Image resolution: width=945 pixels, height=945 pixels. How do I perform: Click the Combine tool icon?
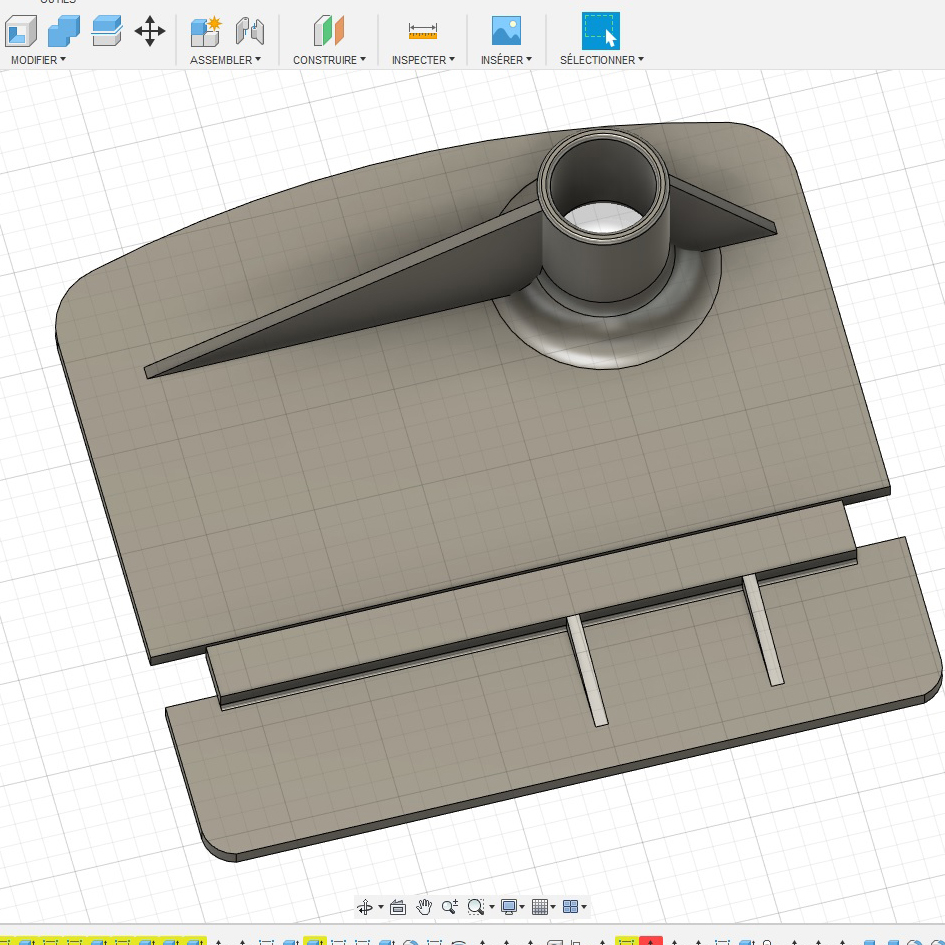point(63,31)
